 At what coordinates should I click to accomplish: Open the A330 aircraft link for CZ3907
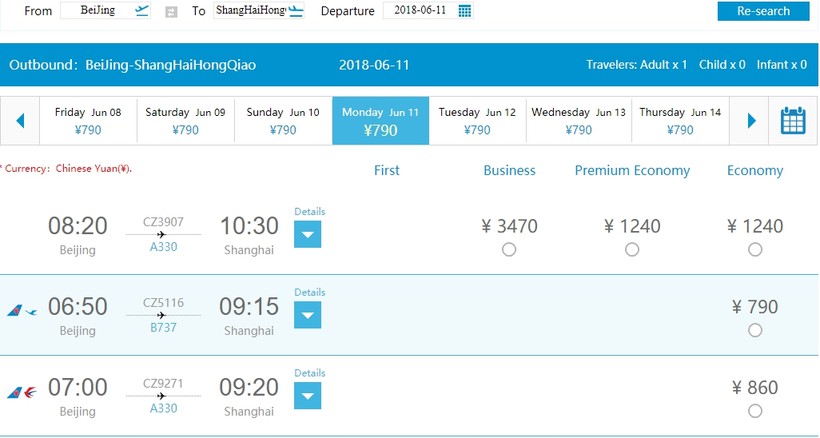(x=163, y=247)
